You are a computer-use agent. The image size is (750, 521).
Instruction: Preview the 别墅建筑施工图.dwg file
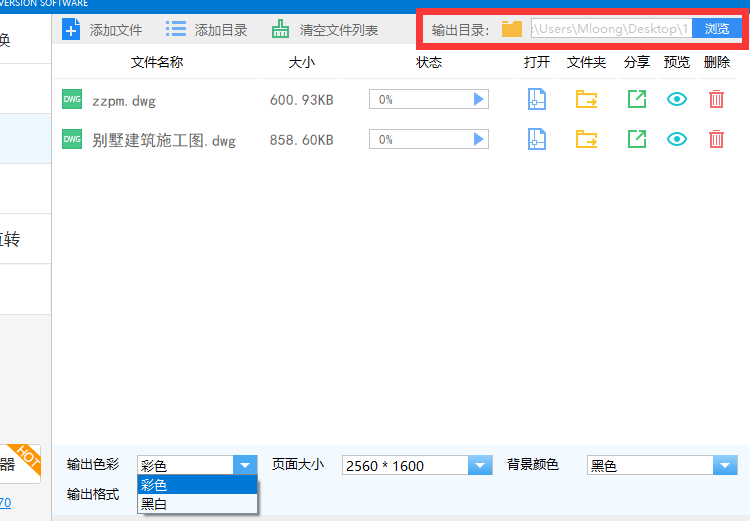pyautogui.click(x=677, y=139)
